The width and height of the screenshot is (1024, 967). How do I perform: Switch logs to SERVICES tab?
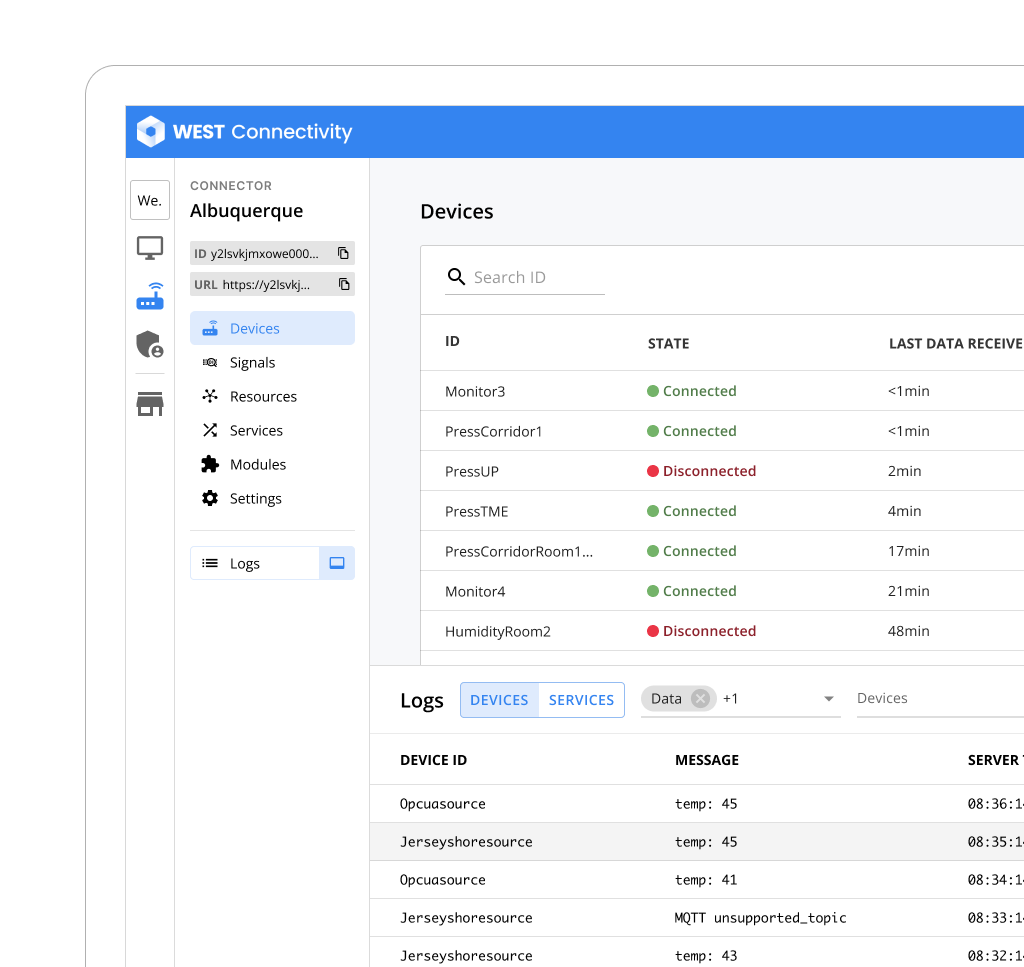pos(581,700)
